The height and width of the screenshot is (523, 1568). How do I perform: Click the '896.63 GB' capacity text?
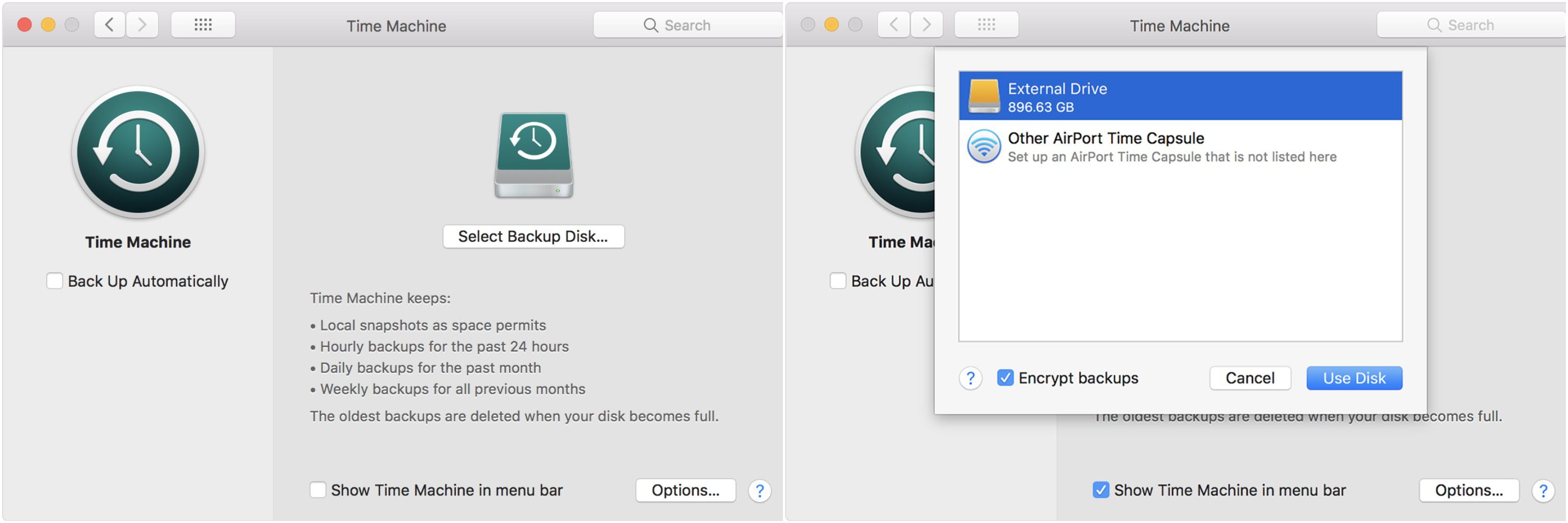(x=1041, y=107)
